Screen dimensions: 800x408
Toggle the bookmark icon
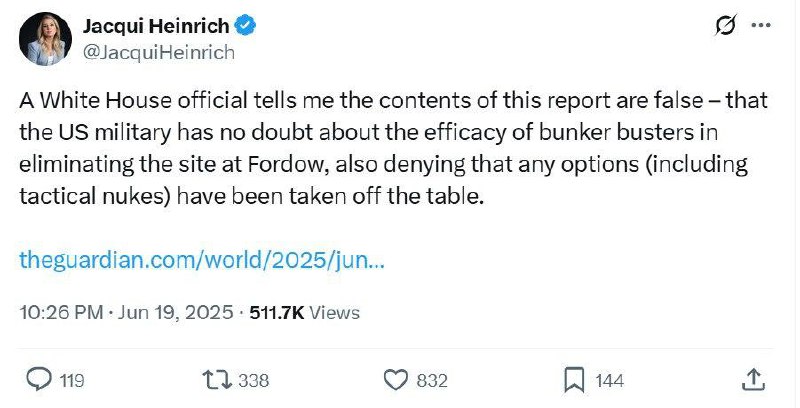coord(575,379)
